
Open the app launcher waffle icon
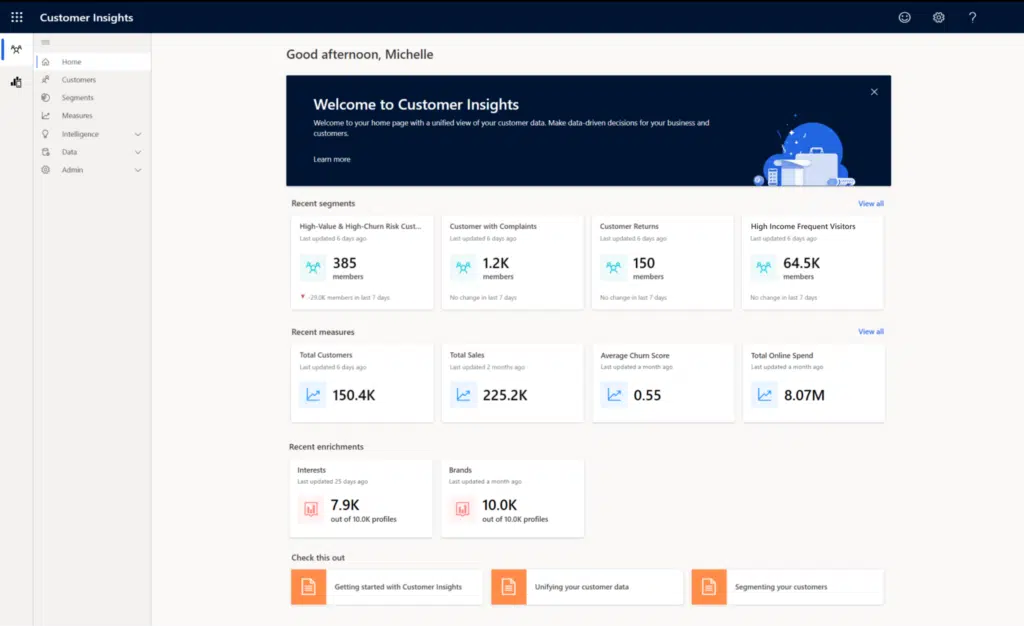tap(16, 17)
